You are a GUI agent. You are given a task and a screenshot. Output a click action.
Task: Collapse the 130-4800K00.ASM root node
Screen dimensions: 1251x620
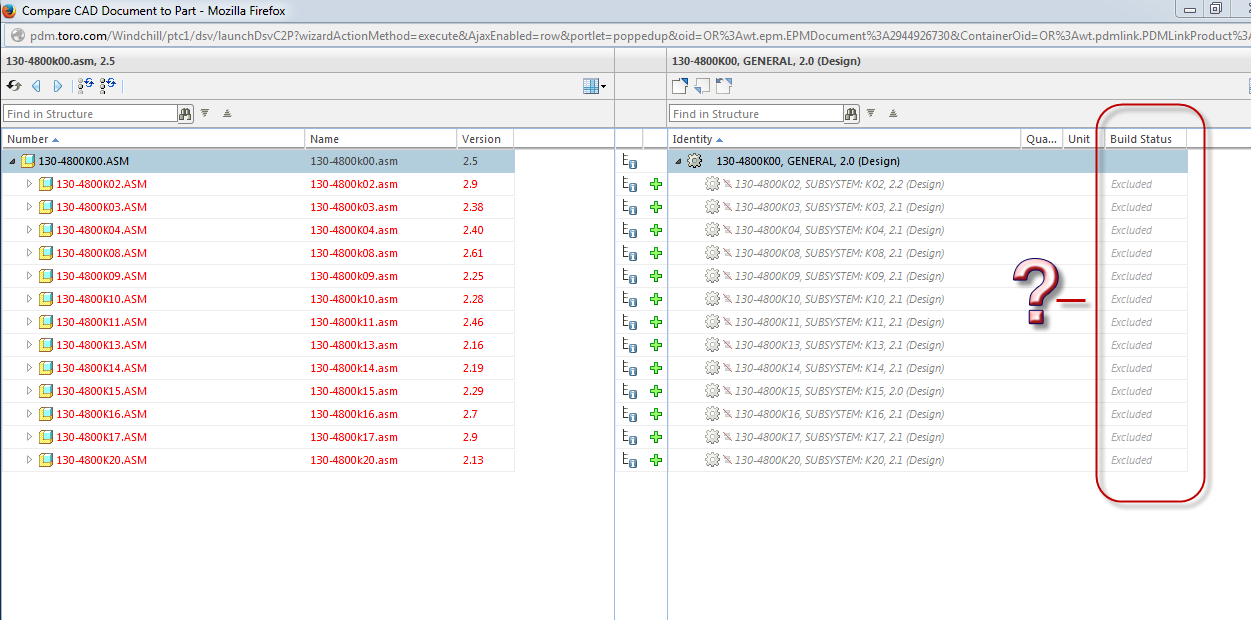[x=12, y=161]
